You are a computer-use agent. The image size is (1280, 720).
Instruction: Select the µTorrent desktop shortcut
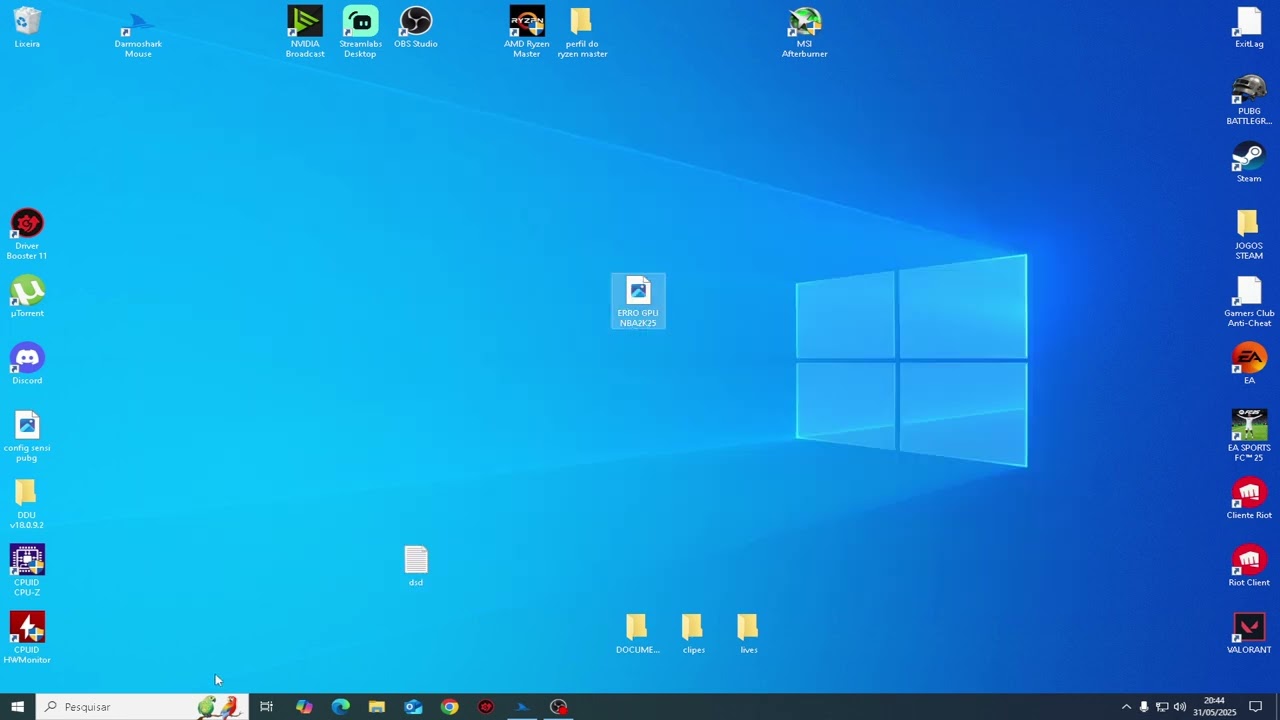click(x=27, y=297)
